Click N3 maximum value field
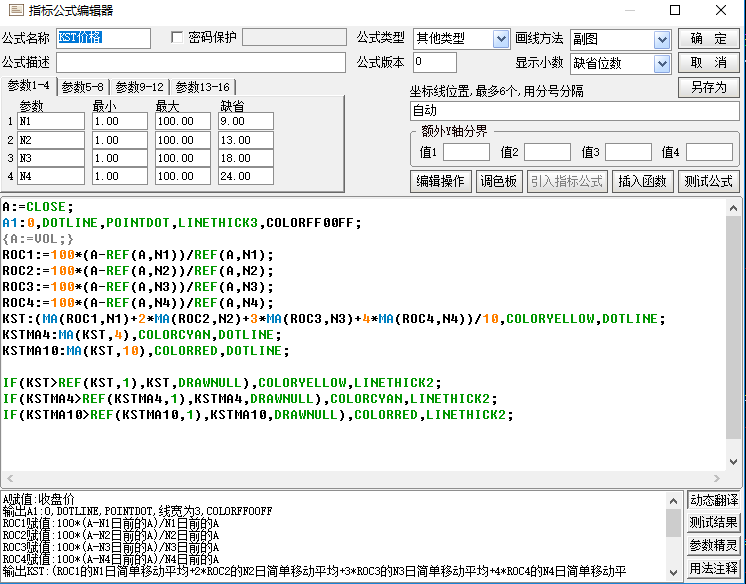746x584 pixels. click(183, 158)
